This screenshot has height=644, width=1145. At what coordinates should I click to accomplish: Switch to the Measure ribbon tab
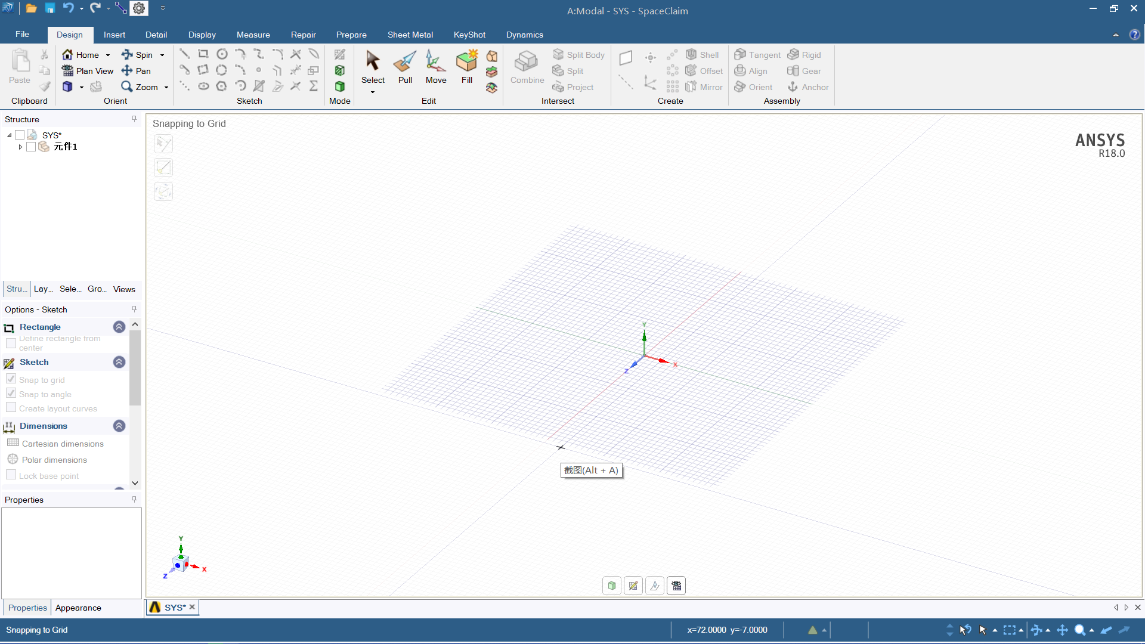(x=253, y=35)
